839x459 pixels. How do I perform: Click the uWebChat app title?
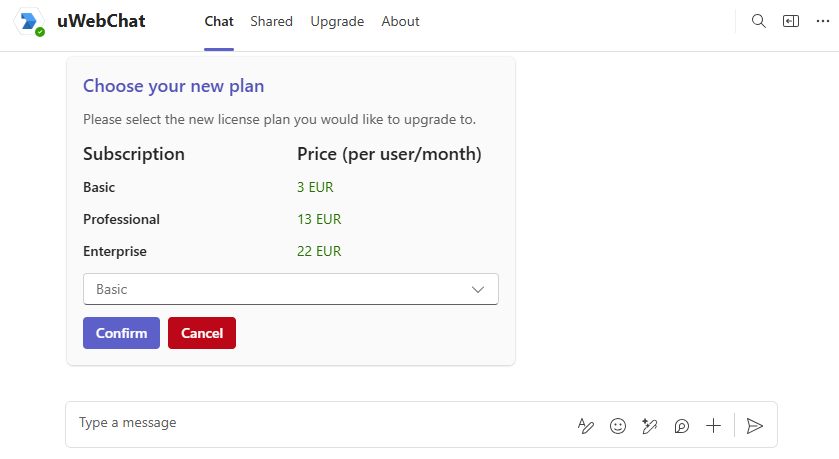[101, 21]
